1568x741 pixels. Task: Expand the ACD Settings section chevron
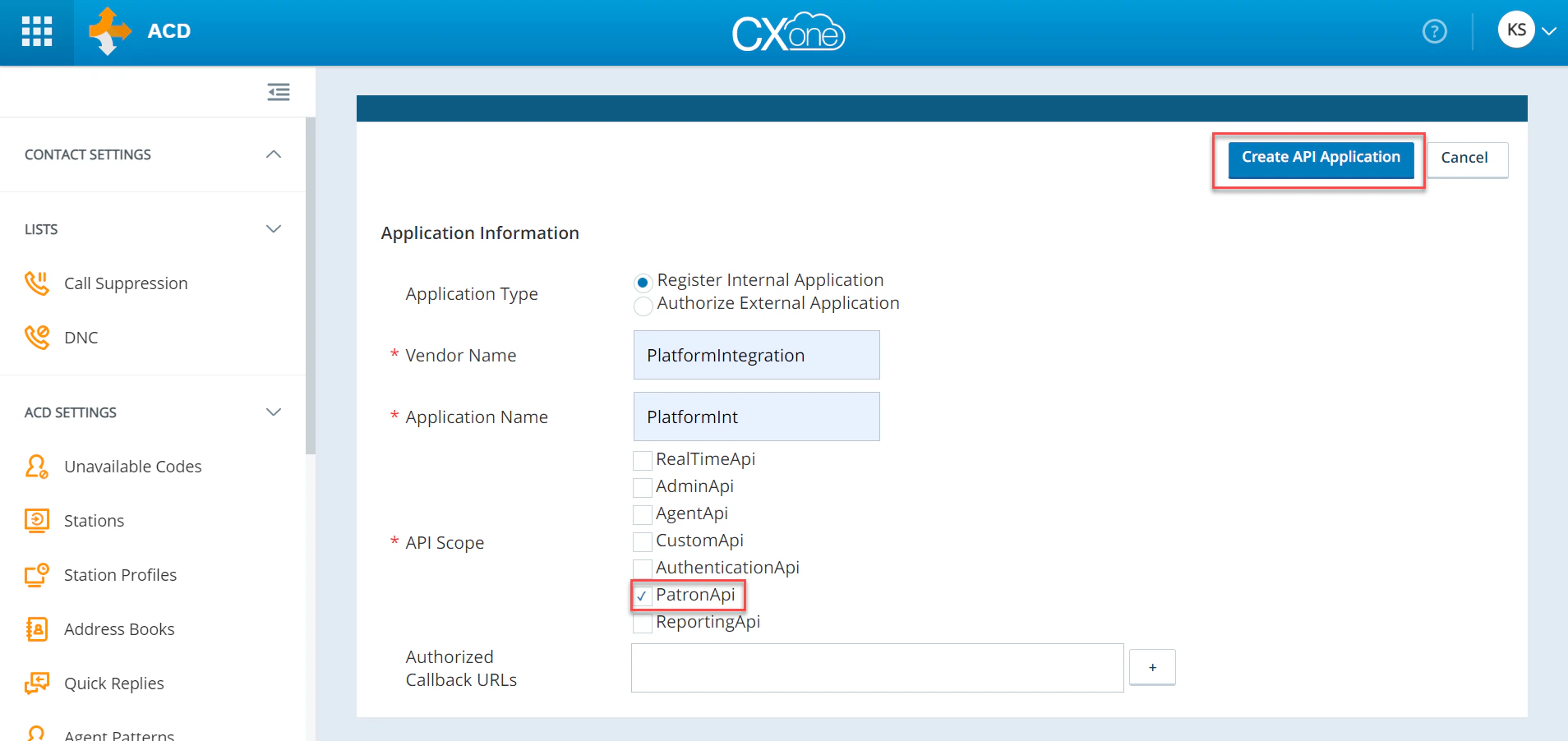pos(274,412)
